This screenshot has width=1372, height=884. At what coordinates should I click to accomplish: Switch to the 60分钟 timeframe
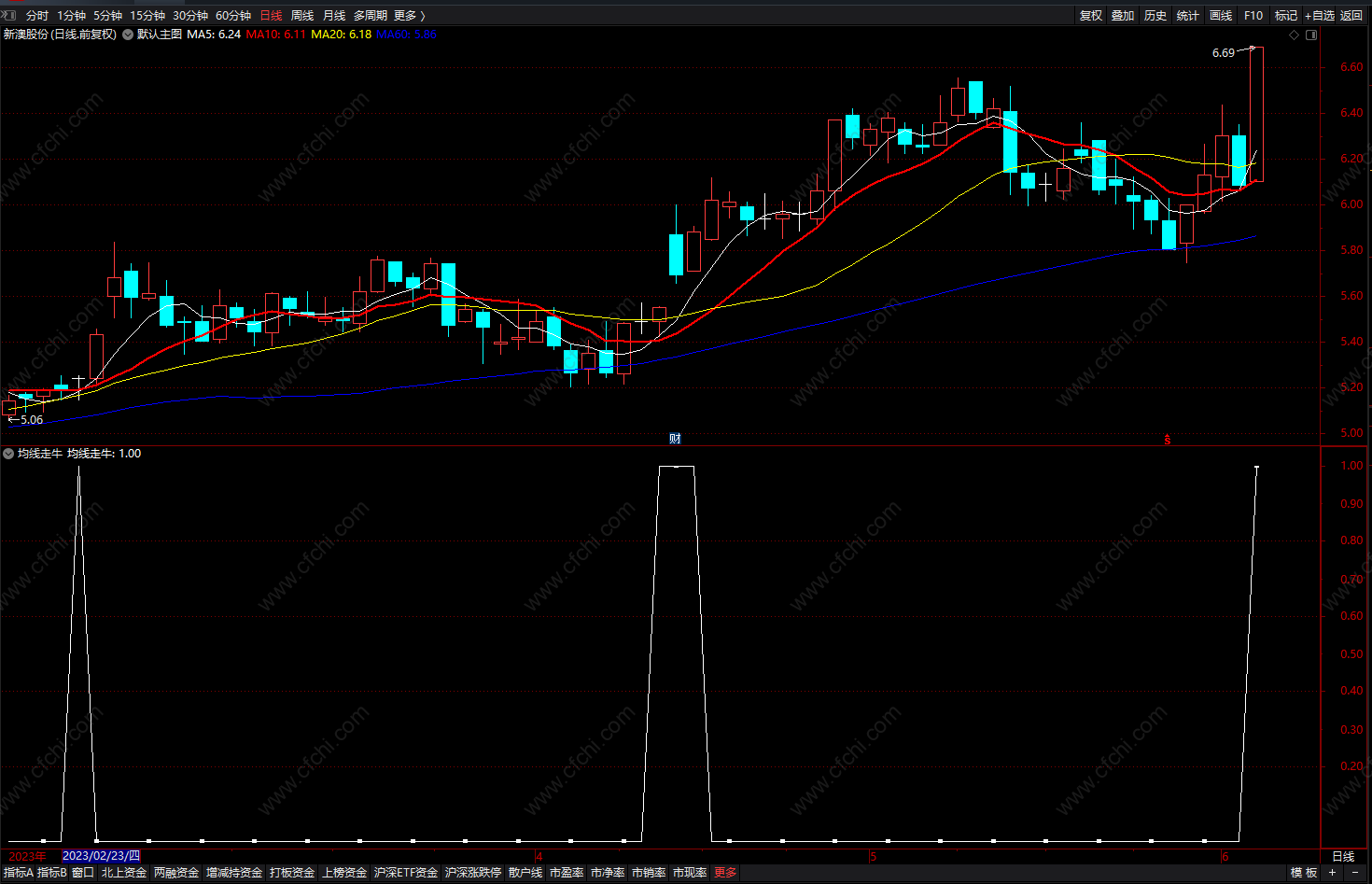click(233, 15)
